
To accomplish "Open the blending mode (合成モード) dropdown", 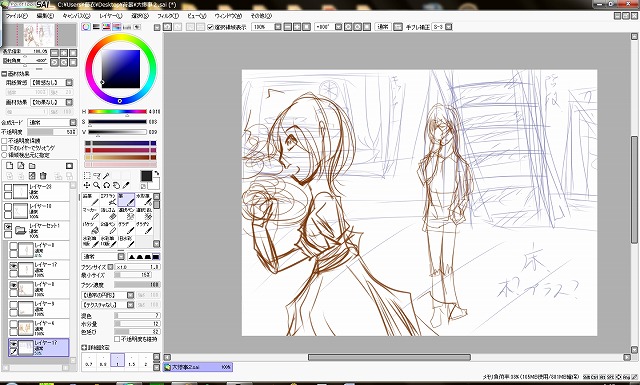I will click(52, 122).
